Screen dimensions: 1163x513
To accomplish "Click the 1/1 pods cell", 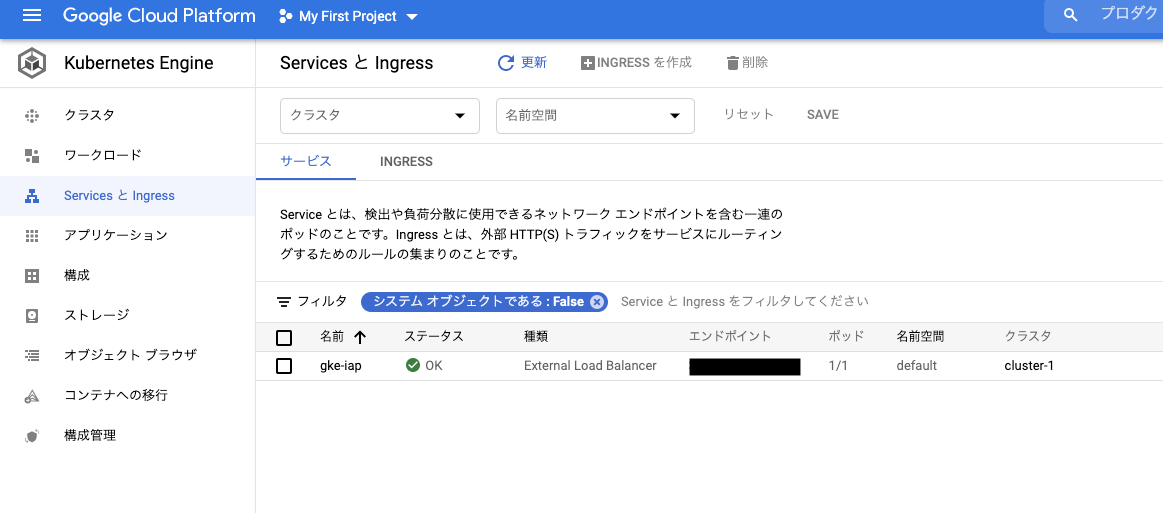I will (838, 366).
